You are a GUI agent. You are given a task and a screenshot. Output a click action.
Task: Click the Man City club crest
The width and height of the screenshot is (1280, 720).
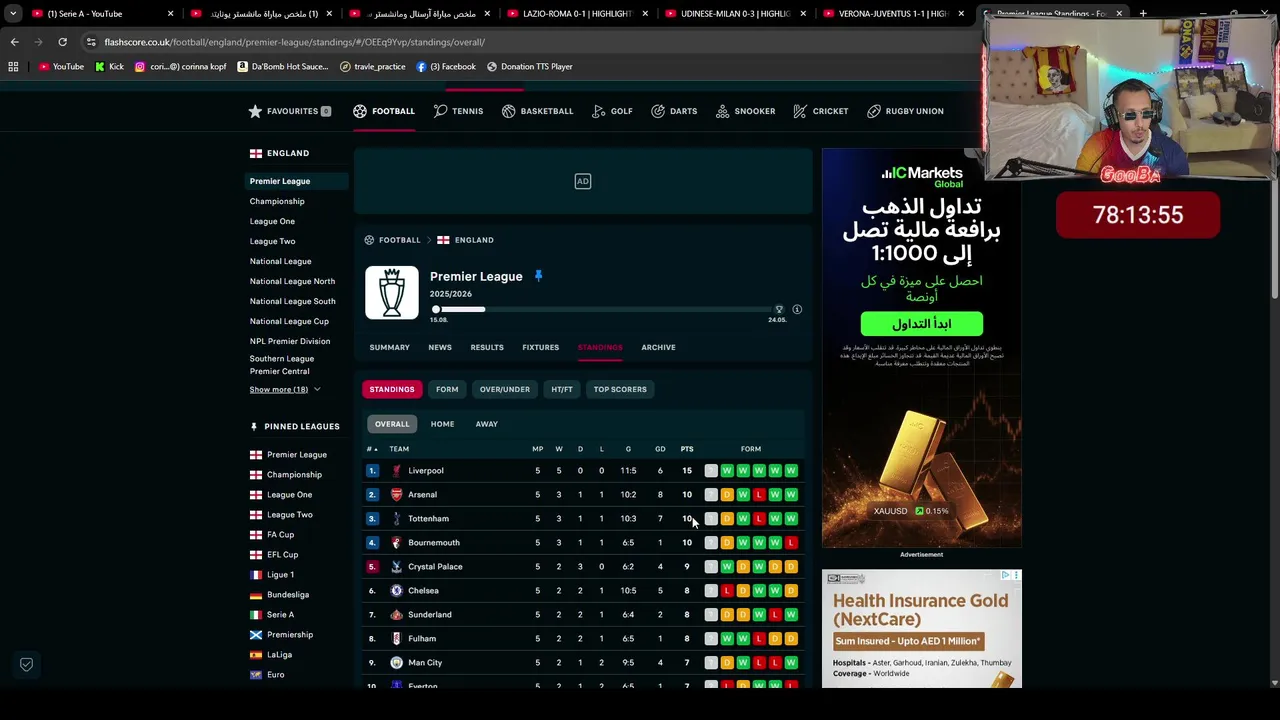pos(396,662)
